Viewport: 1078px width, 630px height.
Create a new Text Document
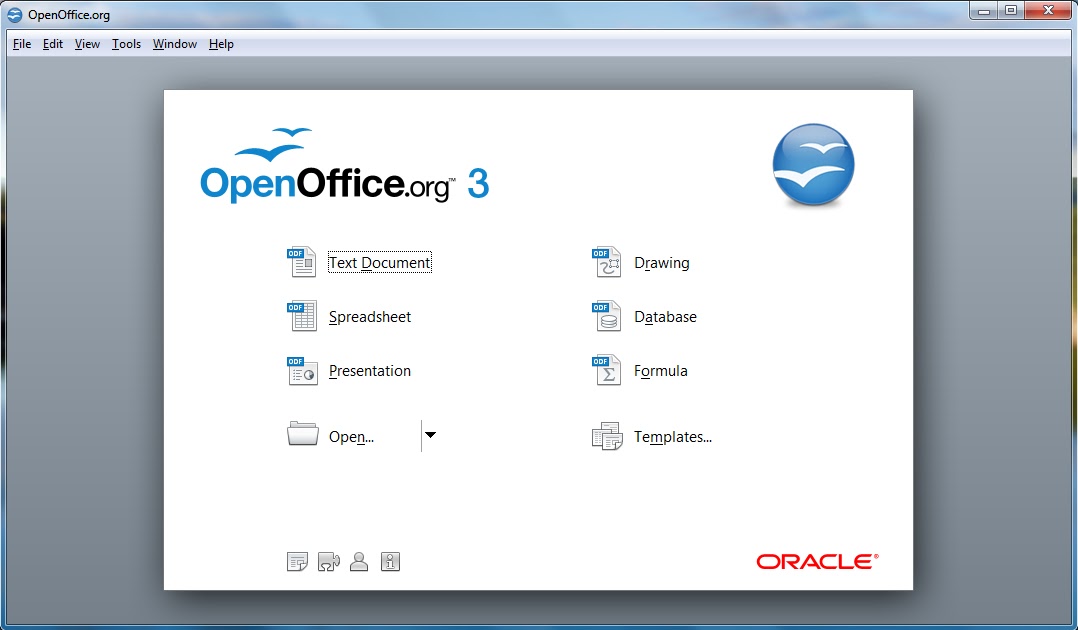click(x=380, y=263)
